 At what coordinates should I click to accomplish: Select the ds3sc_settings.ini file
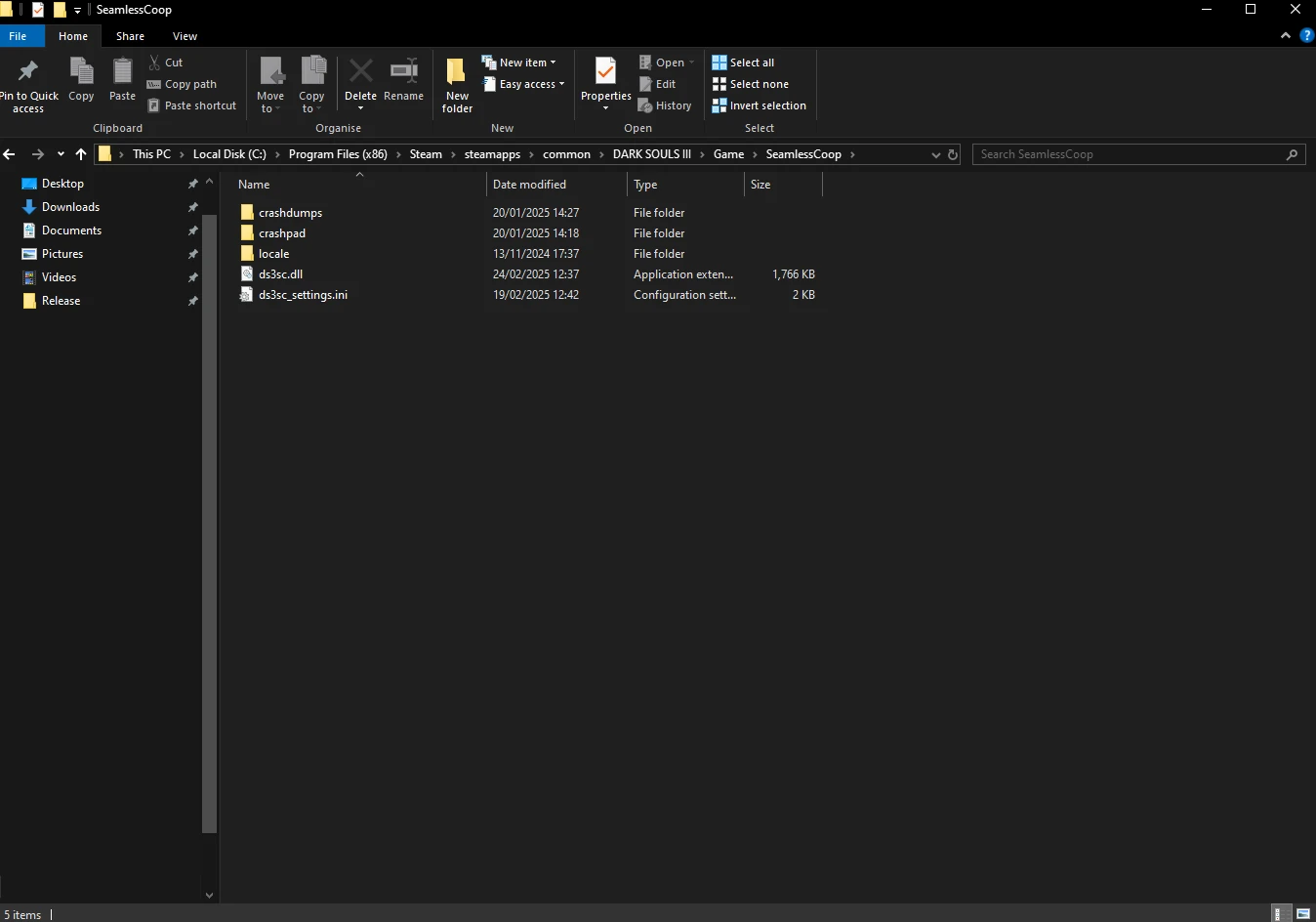[x=303, y=295]
